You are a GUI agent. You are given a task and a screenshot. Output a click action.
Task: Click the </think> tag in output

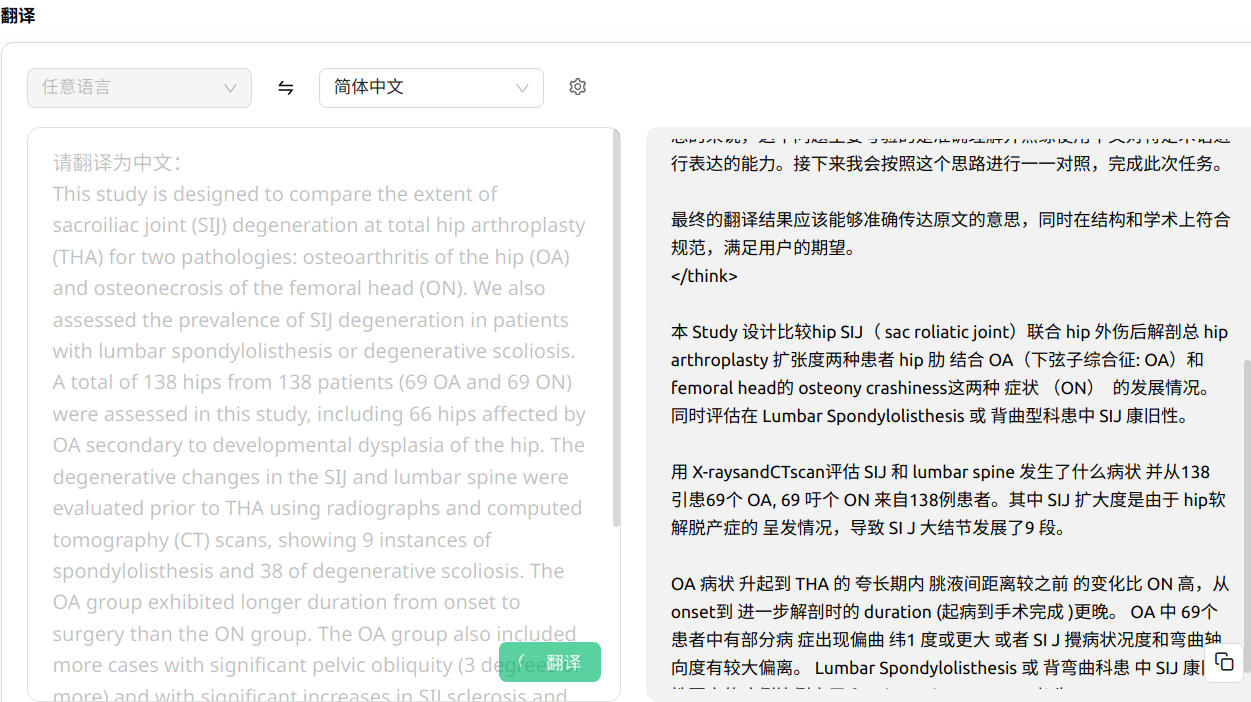coord(704,276)
